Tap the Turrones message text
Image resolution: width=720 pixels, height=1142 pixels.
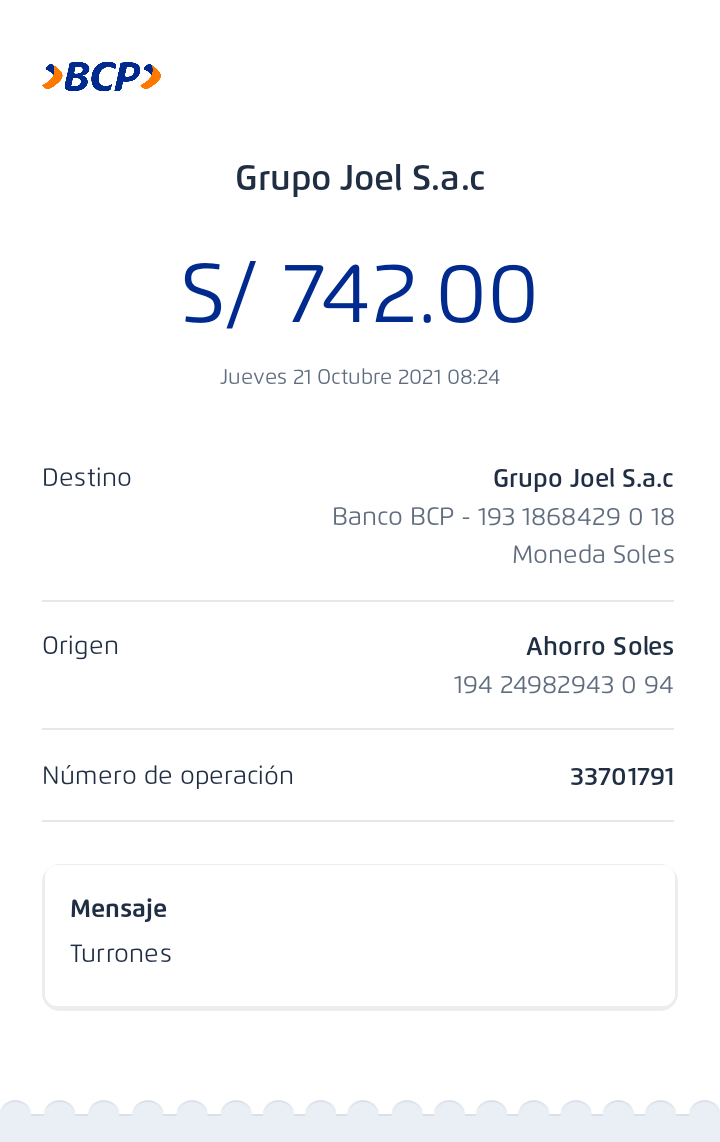click(x=121, y=954)
